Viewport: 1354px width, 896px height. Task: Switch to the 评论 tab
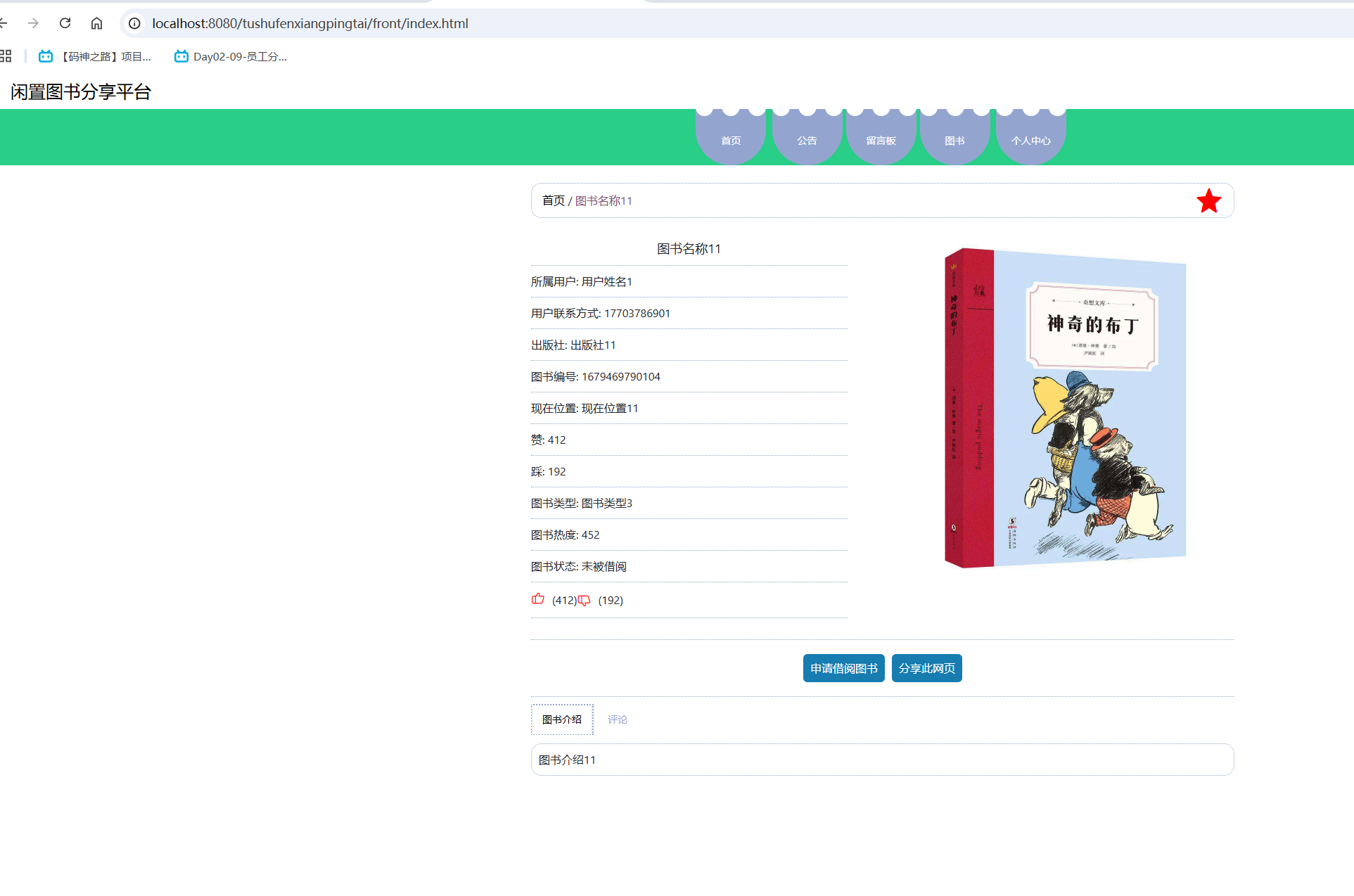point(618,719)
